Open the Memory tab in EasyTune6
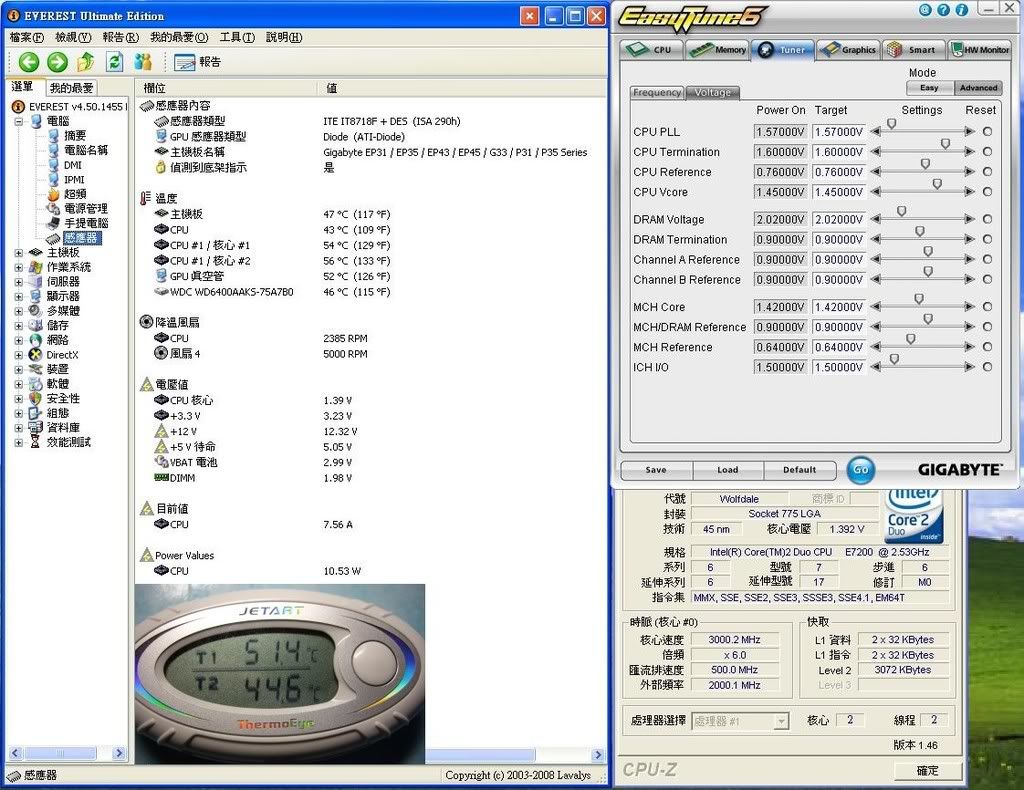Screen dimensions: 1024x790 (x=717, y=50)
